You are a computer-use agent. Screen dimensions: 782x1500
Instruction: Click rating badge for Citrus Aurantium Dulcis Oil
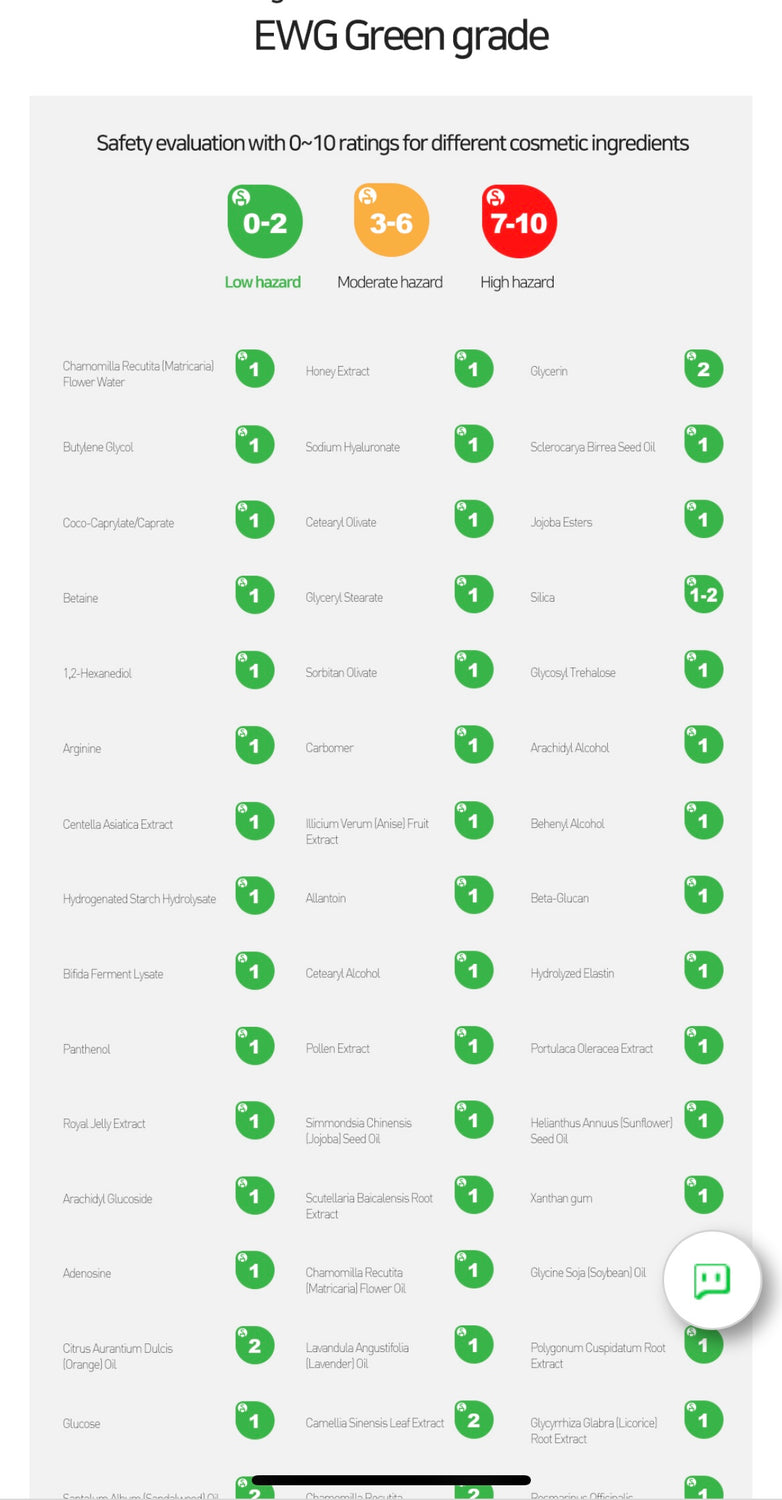pyautogui.click(x=254, y=1345)
